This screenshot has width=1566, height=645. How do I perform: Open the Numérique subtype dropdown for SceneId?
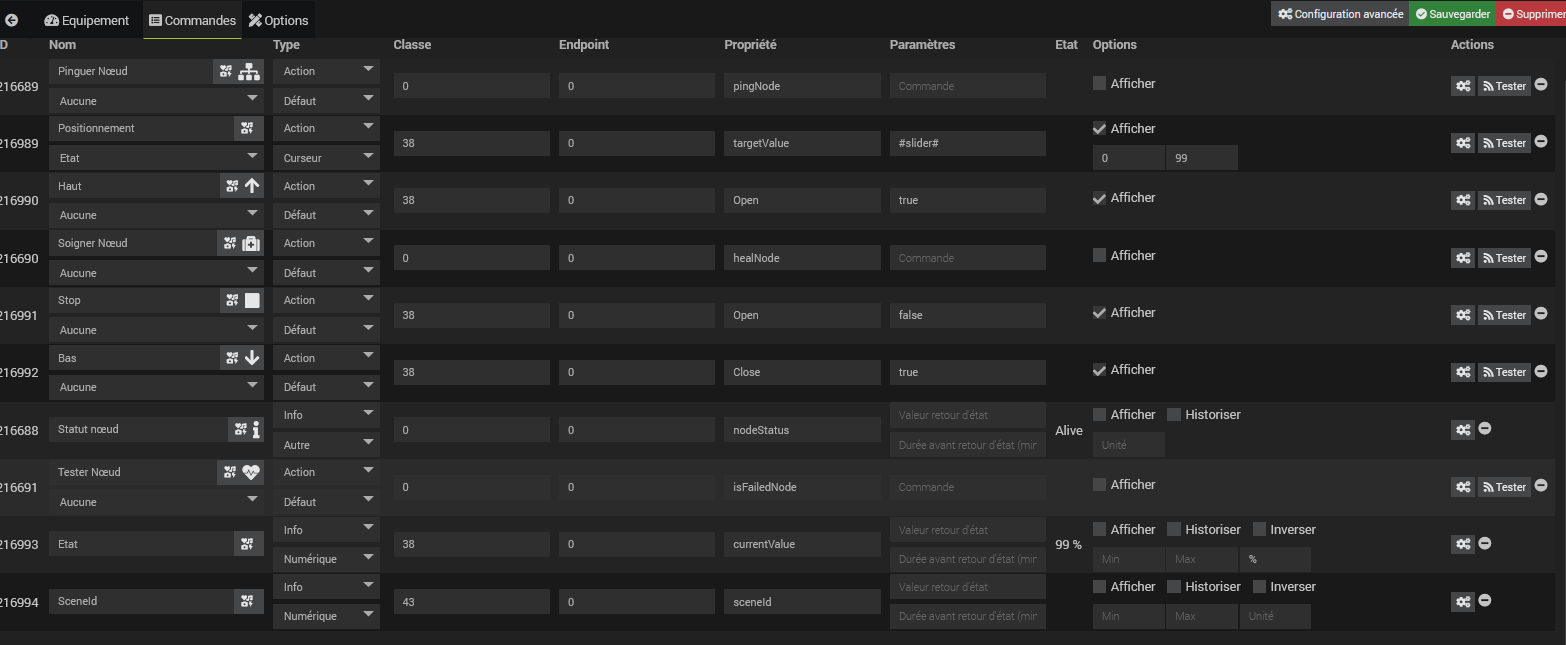pos(326,616)
